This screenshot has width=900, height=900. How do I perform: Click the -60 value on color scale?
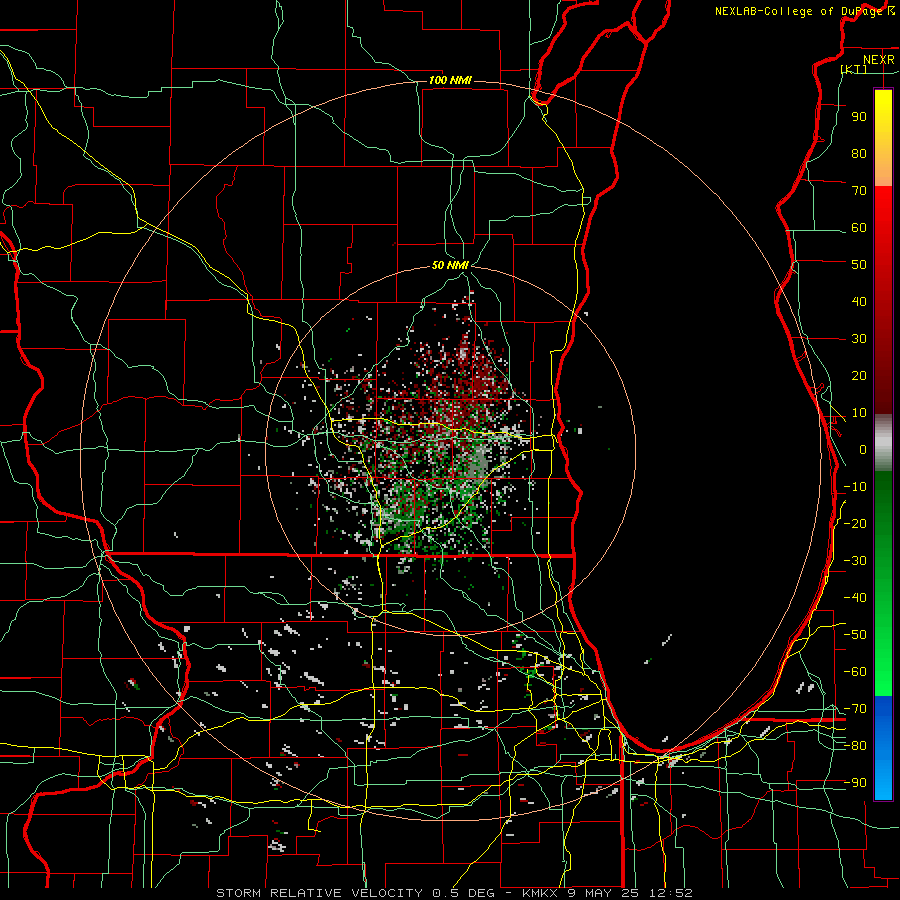pos(855,672)
